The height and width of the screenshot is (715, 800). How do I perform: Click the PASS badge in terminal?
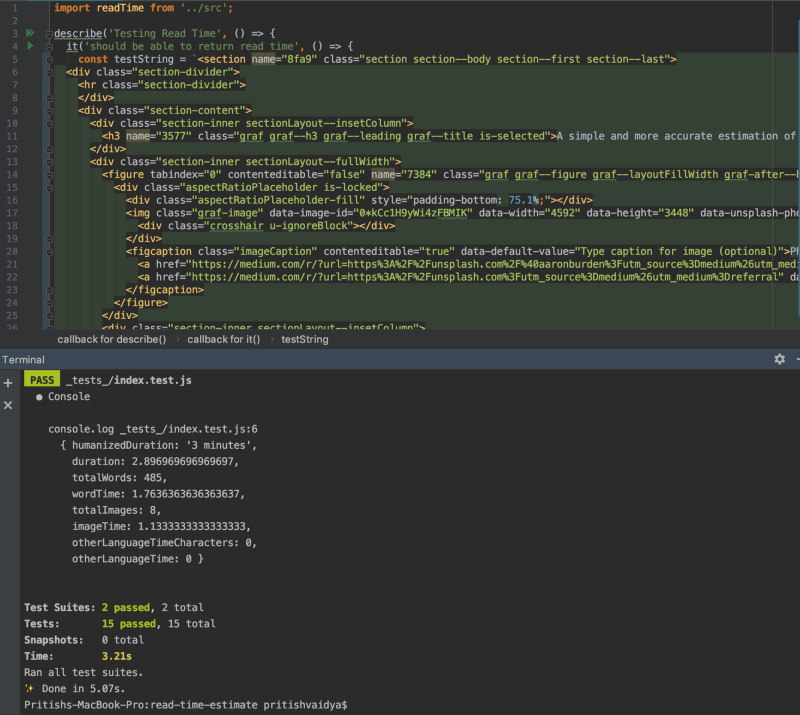[x=42, y=380]
